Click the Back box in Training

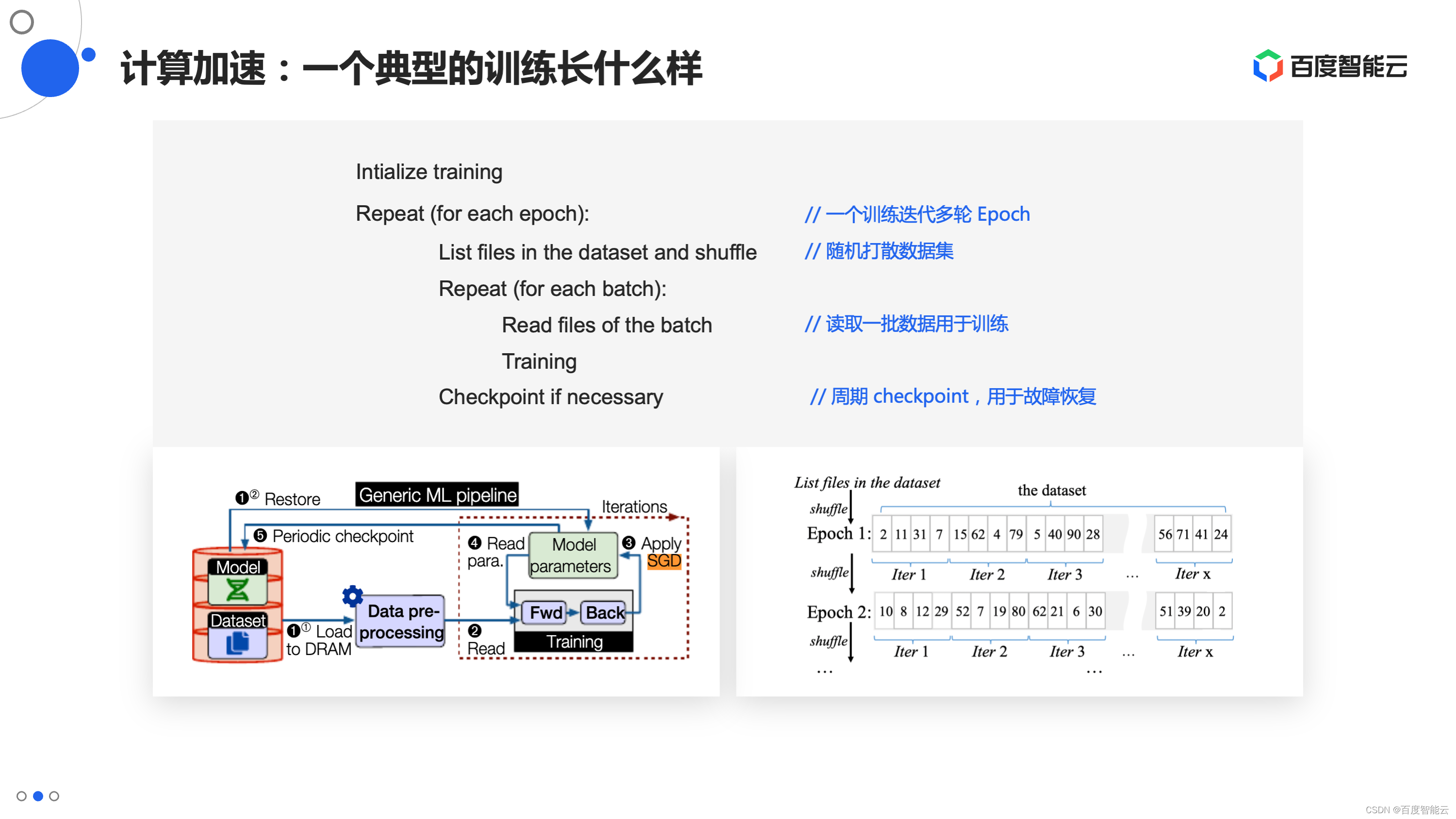tap(604, 612)
